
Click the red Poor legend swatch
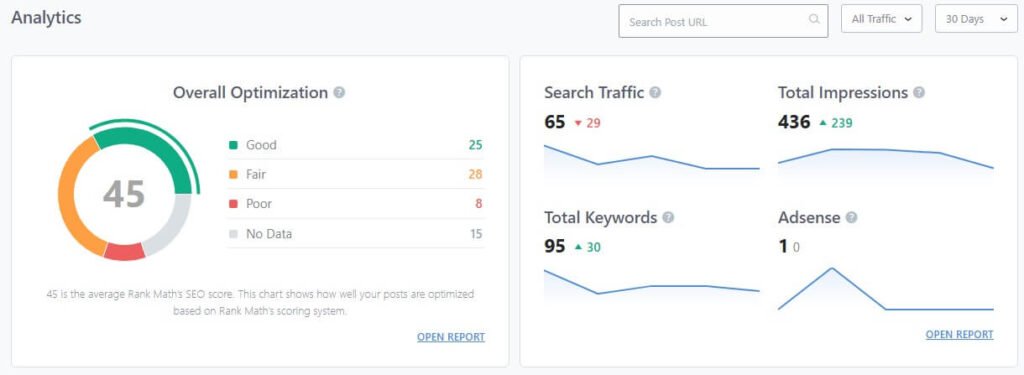pos(233,204)
